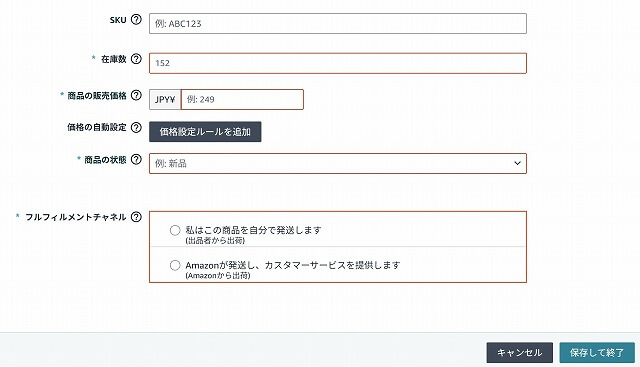Viewport: 640px width, 367px height.
Task: Click the help icon beside 商品の販売価格
Action: tap(136, 95)
